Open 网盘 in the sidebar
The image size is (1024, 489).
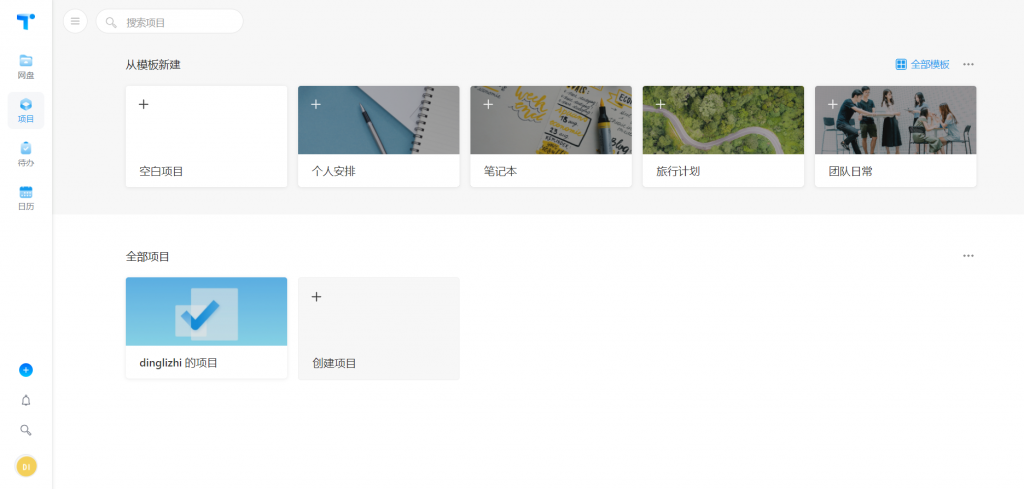[x=26, y=67]
